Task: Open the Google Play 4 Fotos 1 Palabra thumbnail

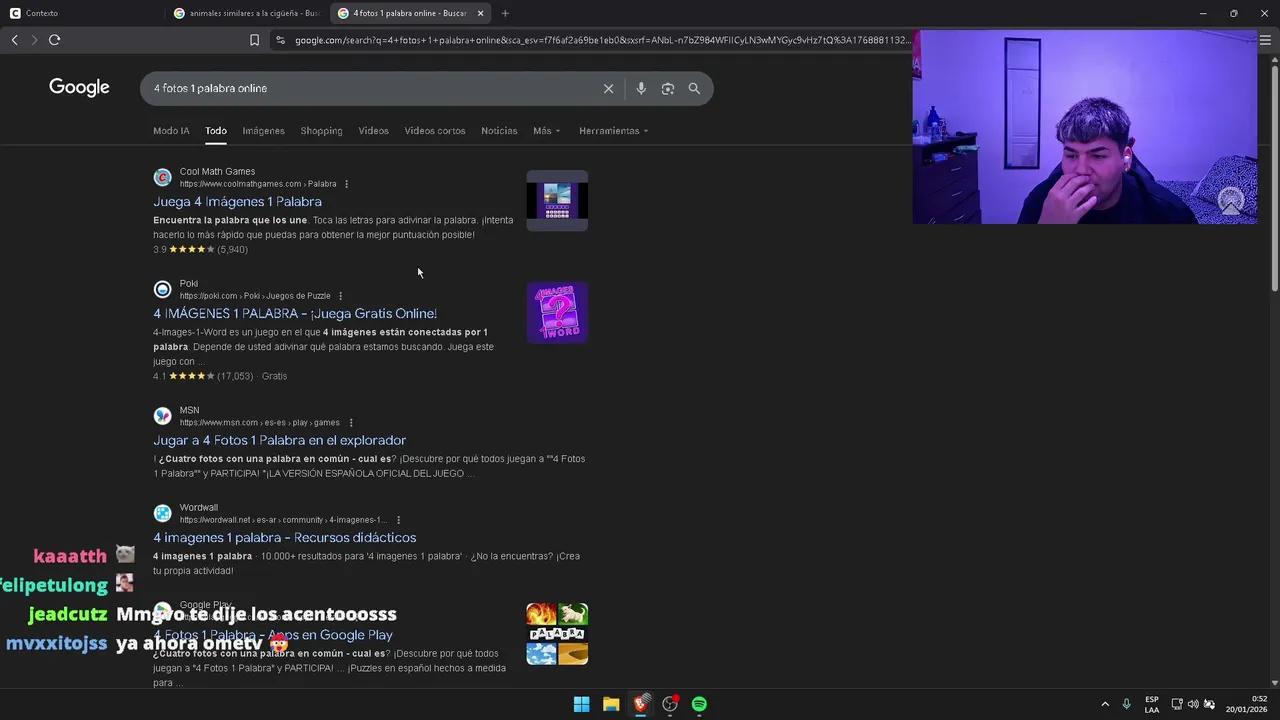Action: [557, 634]
